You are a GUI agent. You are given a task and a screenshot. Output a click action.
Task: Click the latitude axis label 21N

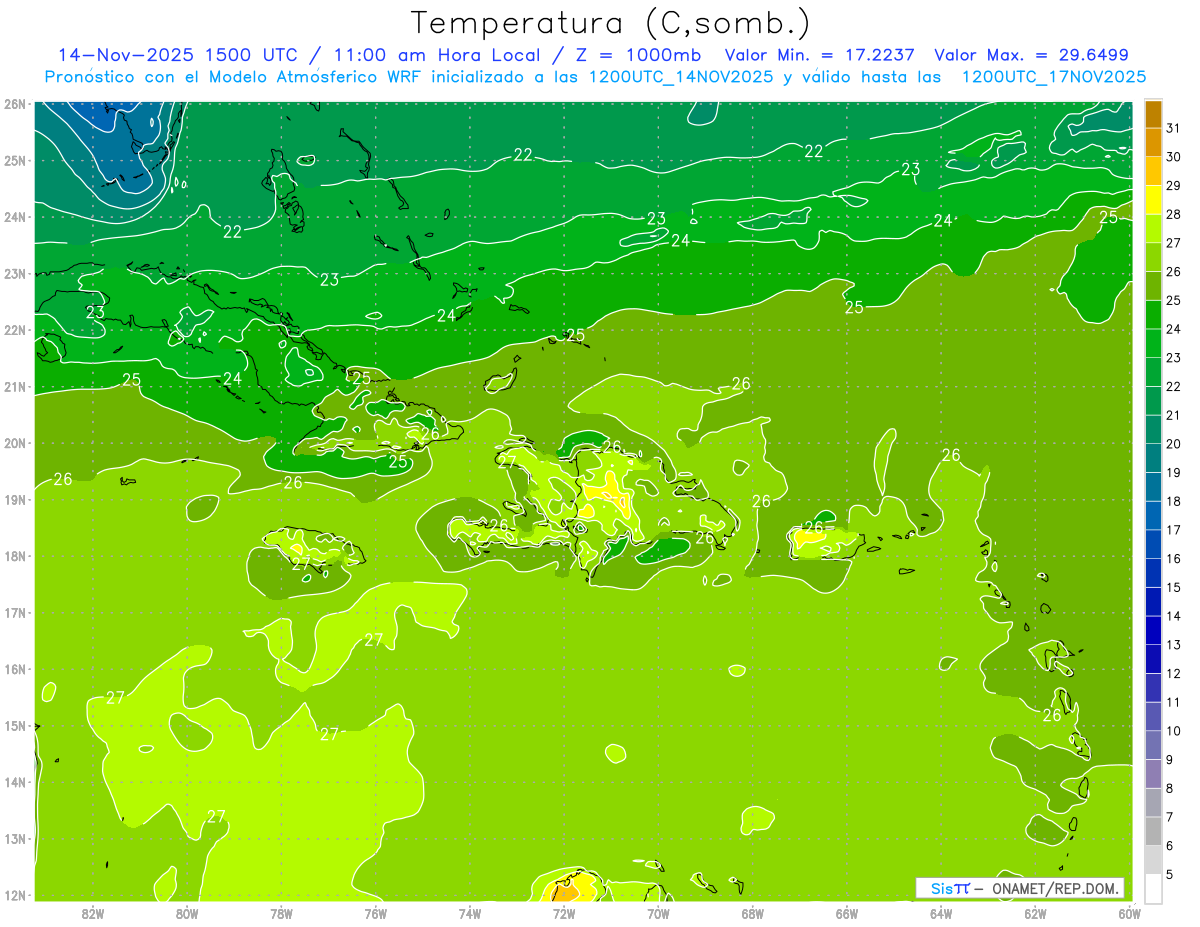tap(14, 387)
